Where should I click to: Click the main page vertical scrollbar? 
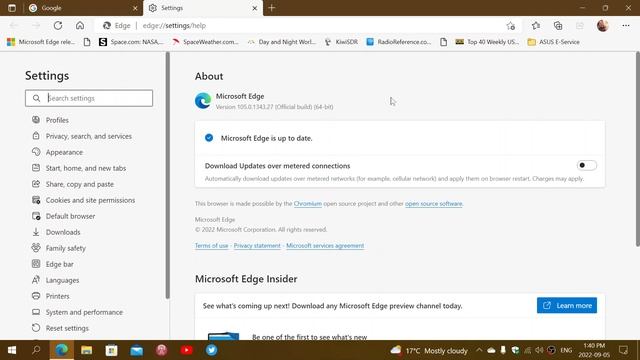click(638, 149)
